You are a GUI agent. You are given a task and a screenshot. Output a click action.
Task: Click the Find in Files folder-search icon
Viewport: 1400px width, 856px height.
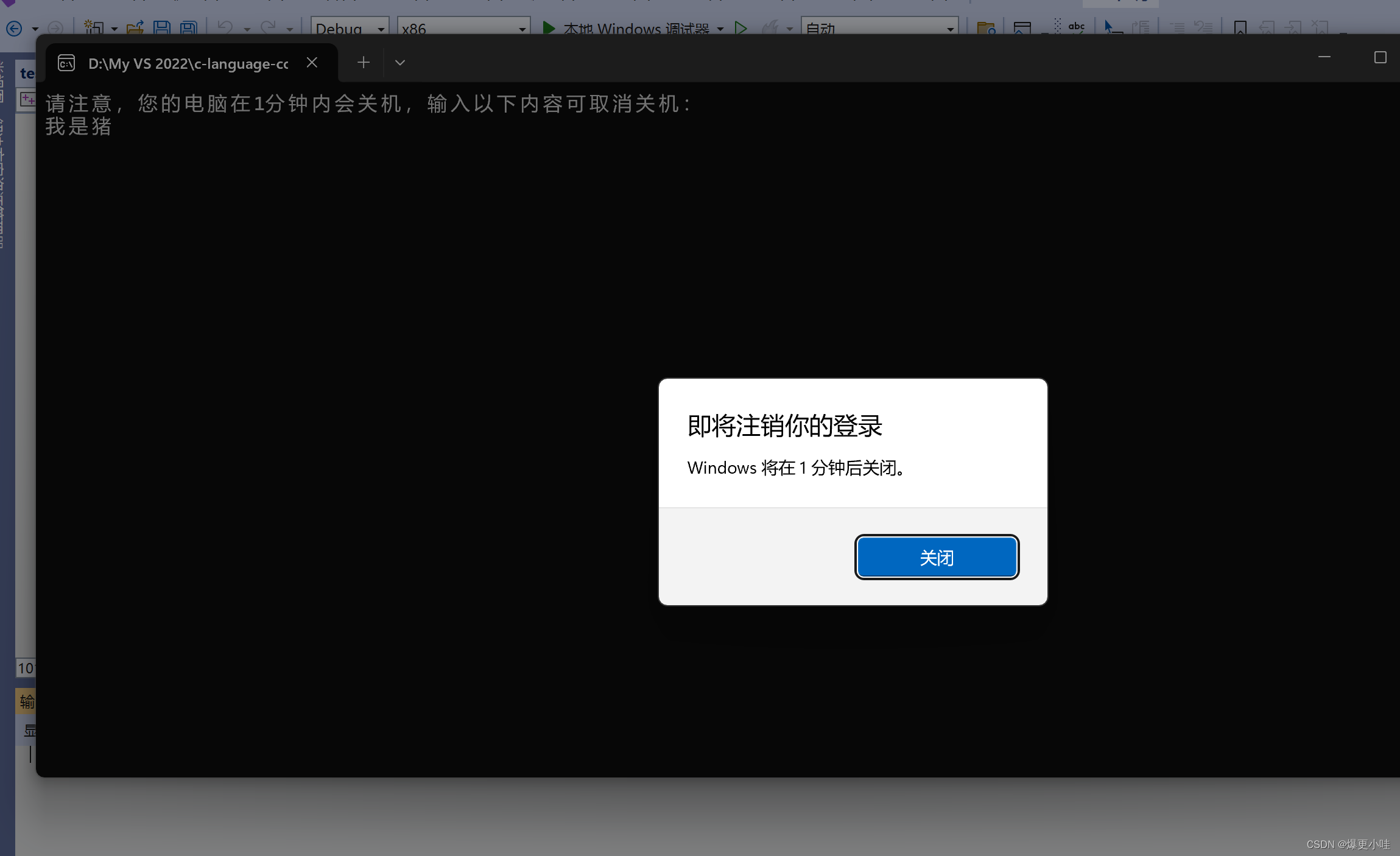pyautogui.click(x=986, y=28)
